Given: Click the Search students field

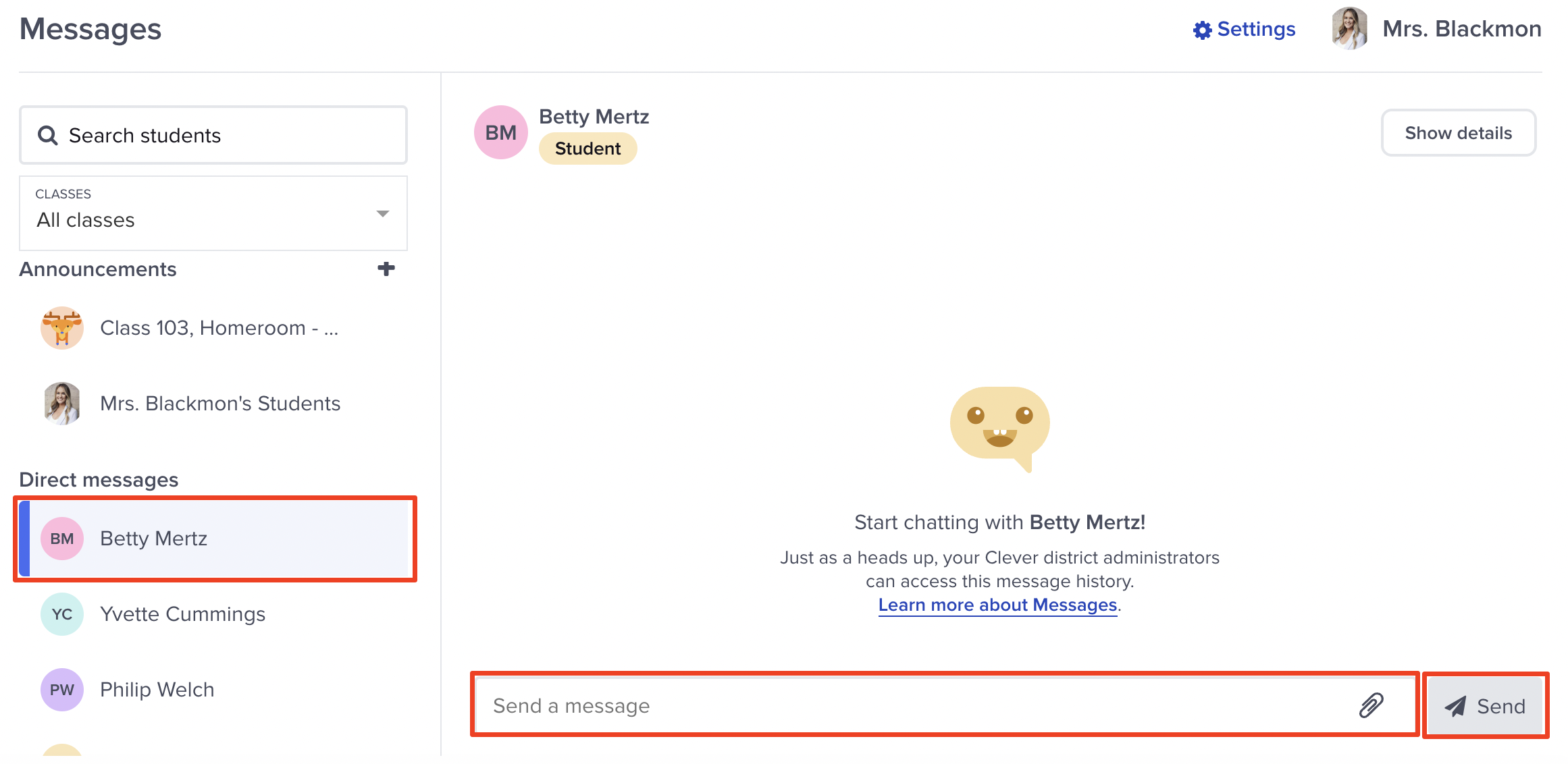Looking at the screenshot, I should (x=213, y=135).
